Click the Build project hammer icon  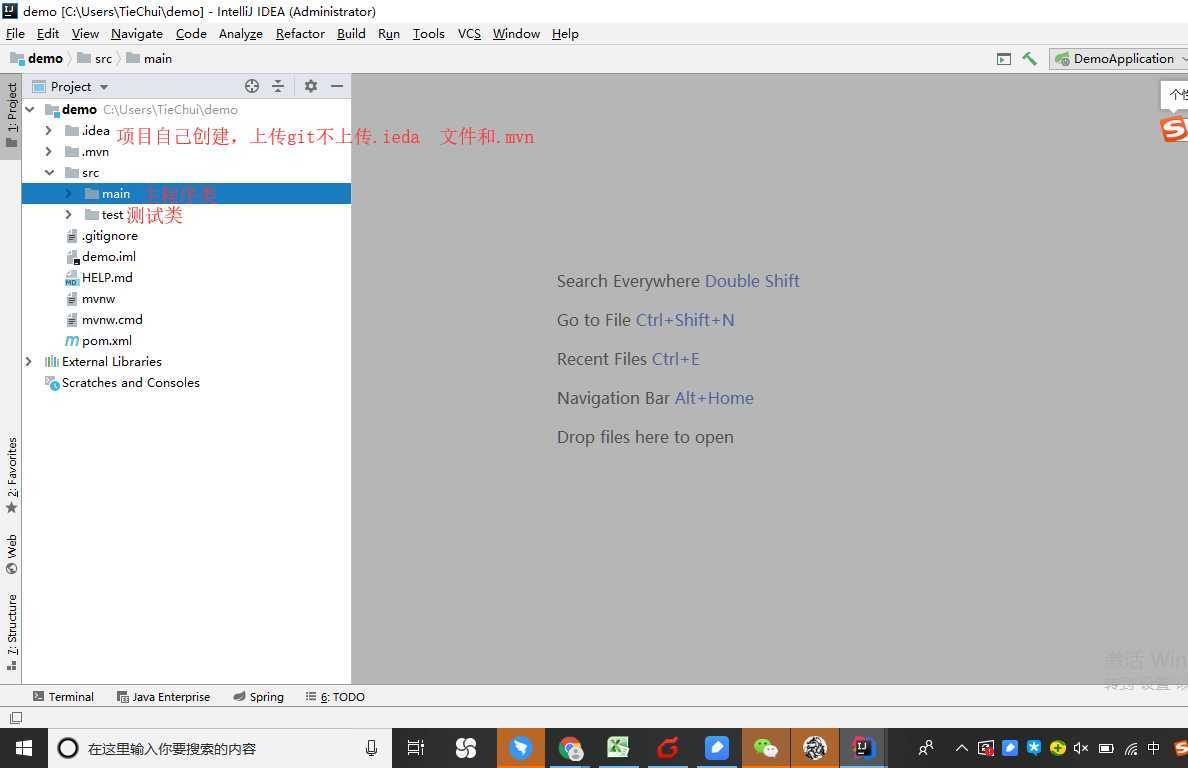click(x=1029, y=58)
